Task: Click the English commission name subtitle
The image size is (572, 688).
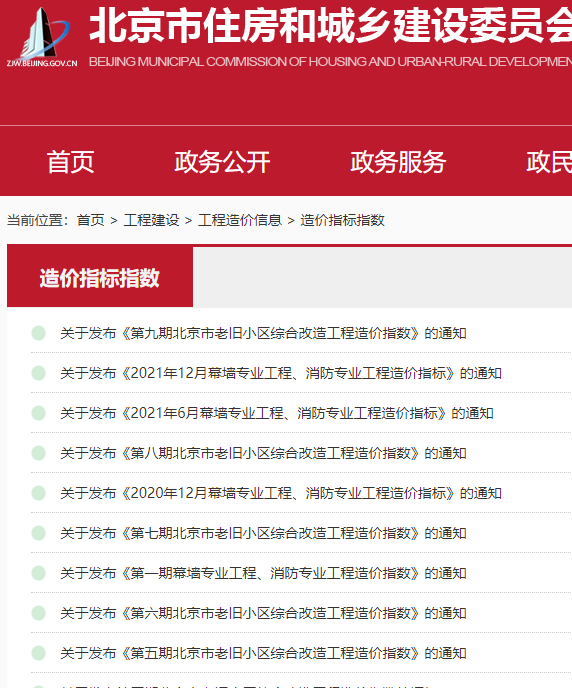Action: (330, 62)
